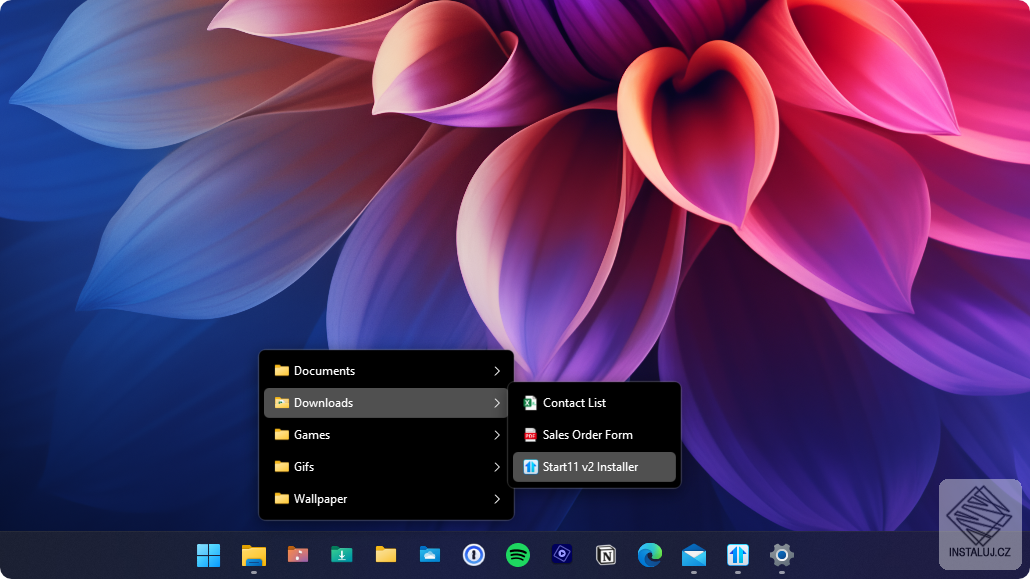Click the green downloads folder taskbar icon
1030x579 pixels.
coord(341,554)
